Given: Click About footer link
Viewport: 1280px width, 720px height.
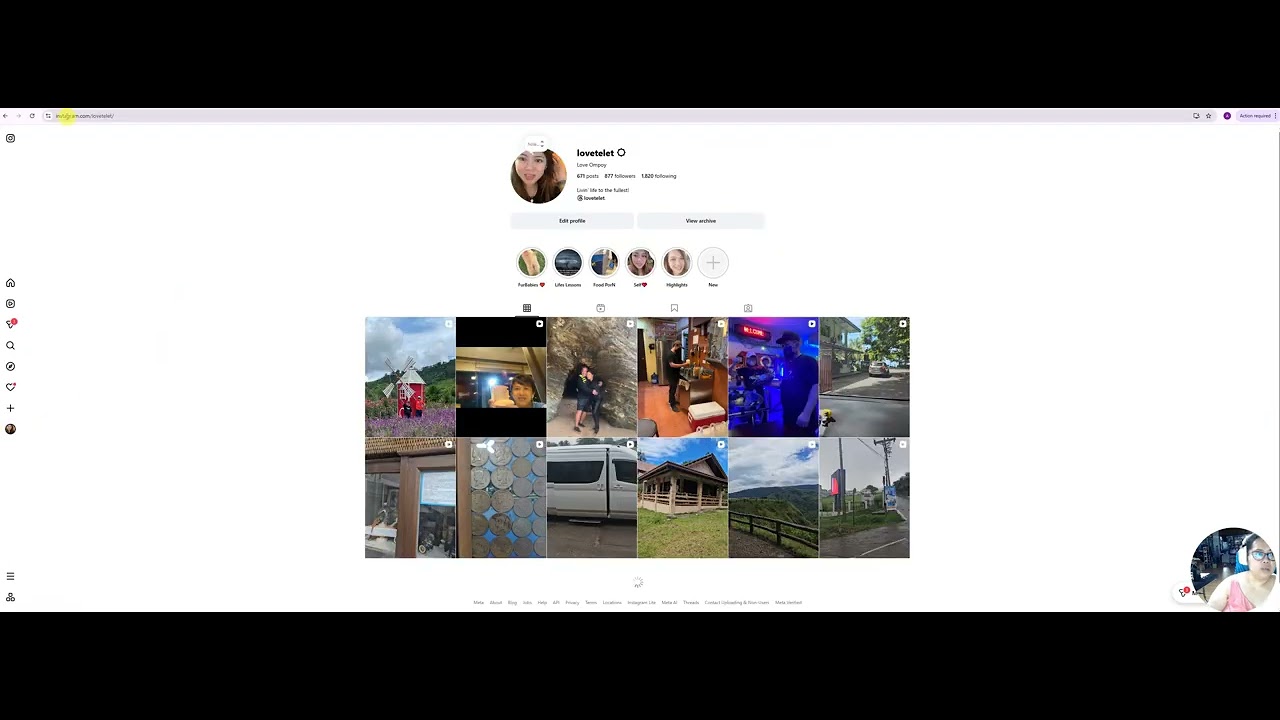Looking at the screenshot, I should click(496, 603).
